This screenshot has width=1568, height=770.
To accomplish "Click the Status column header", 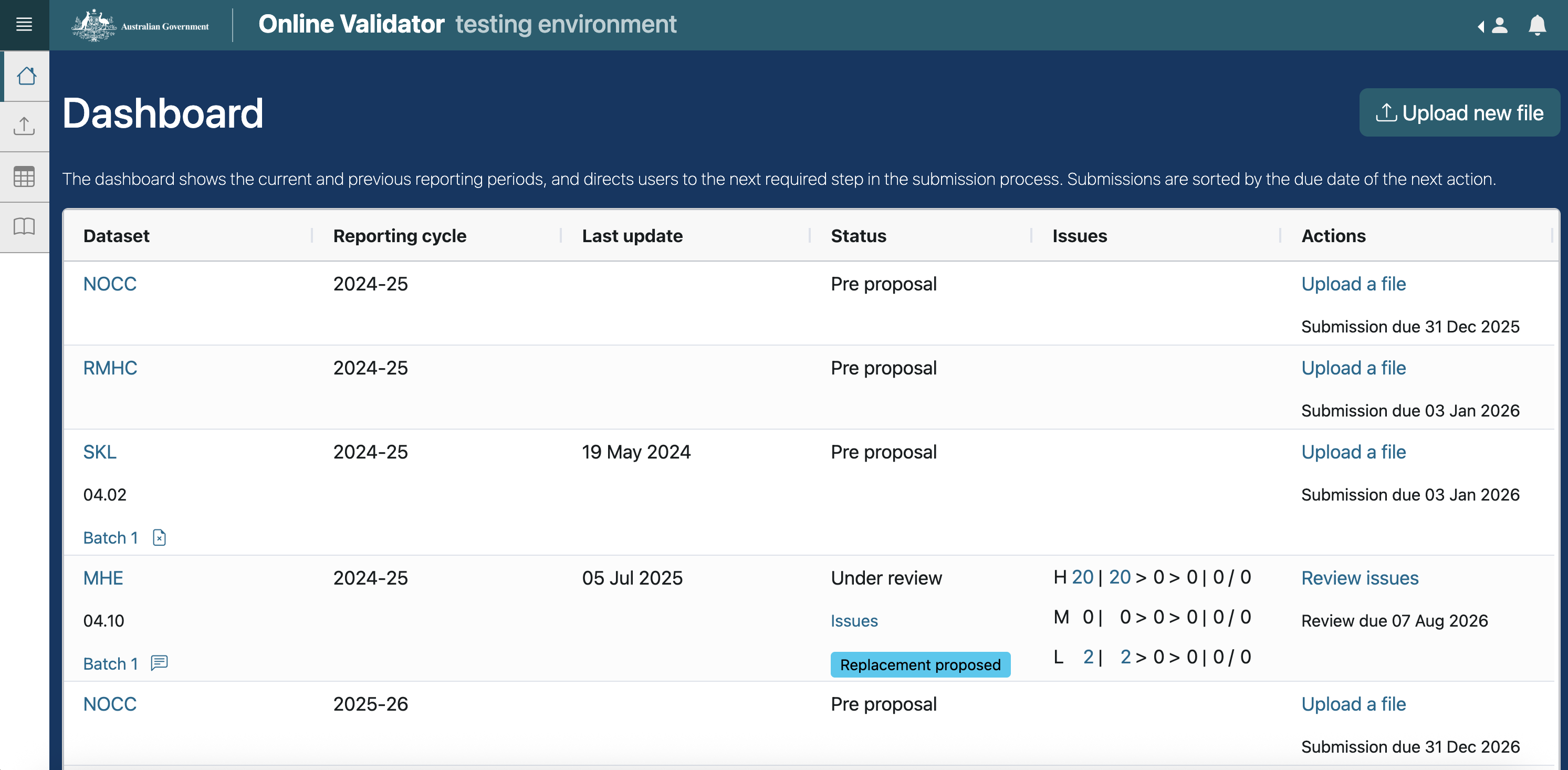I will (x=858, y=235).
